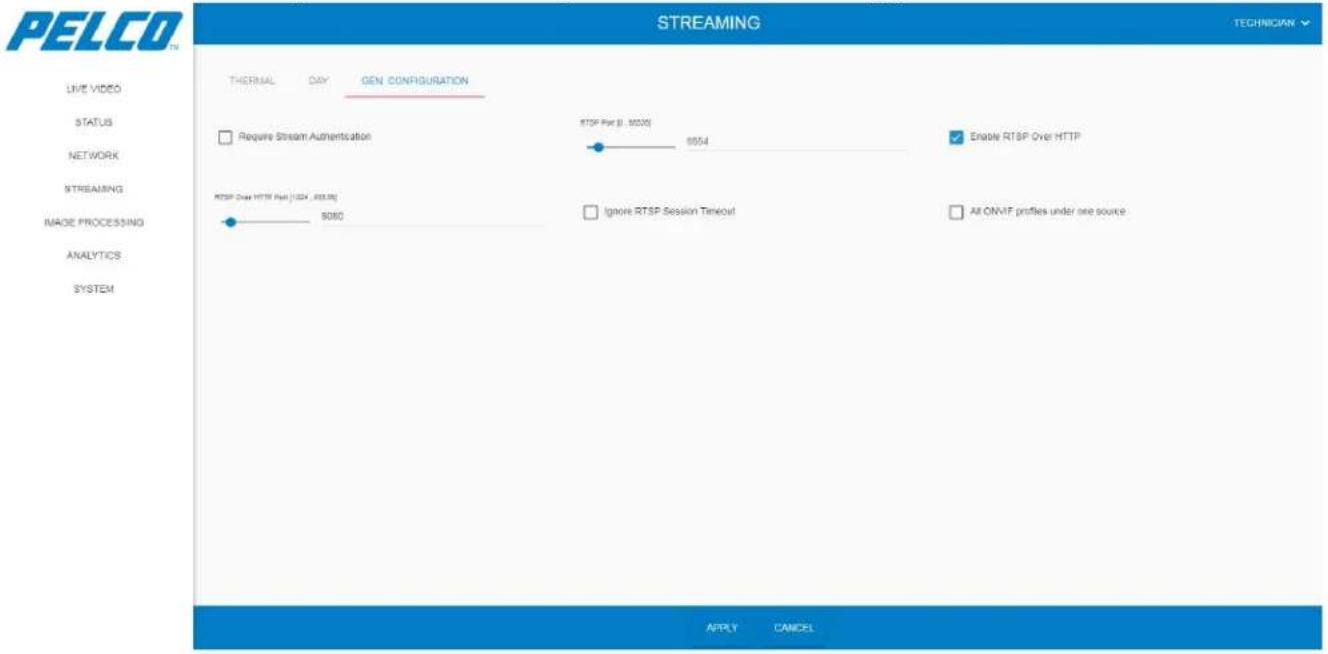Open Analytics section

tap(93, 255)
